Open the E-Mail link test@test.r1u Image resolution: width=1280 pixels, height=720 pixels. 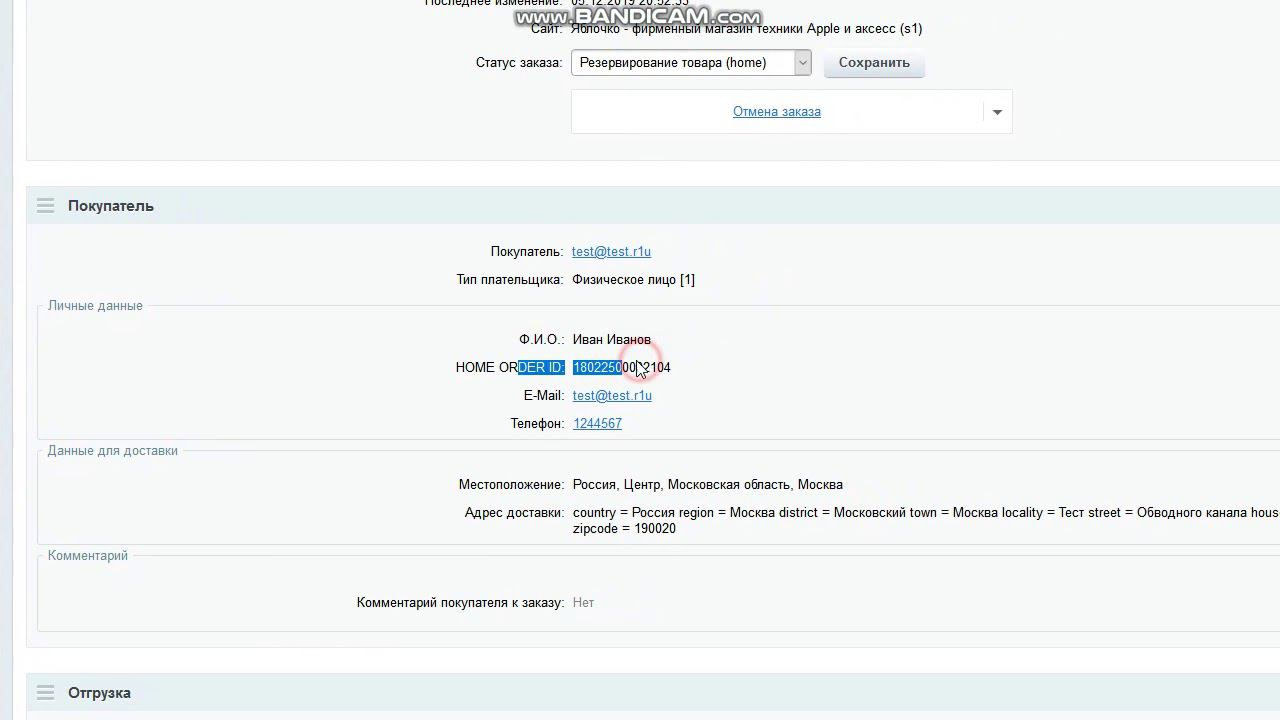[612, 395]
